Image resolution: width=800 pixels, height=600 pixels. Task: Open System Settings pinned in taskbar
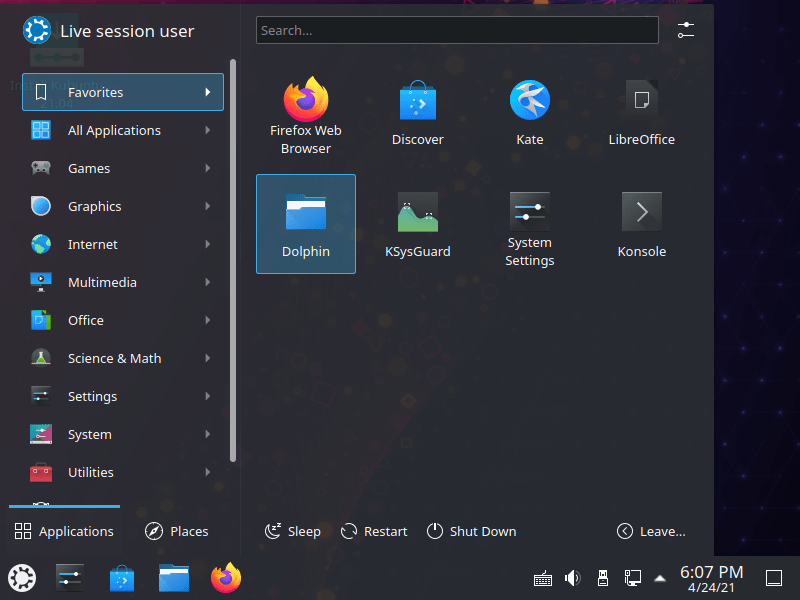point(69,578)
